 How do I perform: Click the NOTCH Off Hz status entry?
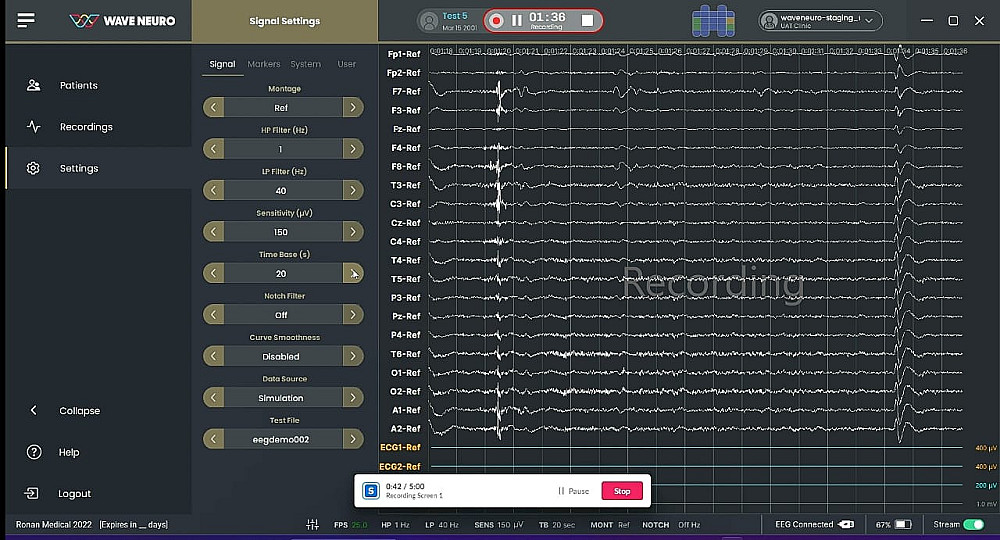coord(671,525)
